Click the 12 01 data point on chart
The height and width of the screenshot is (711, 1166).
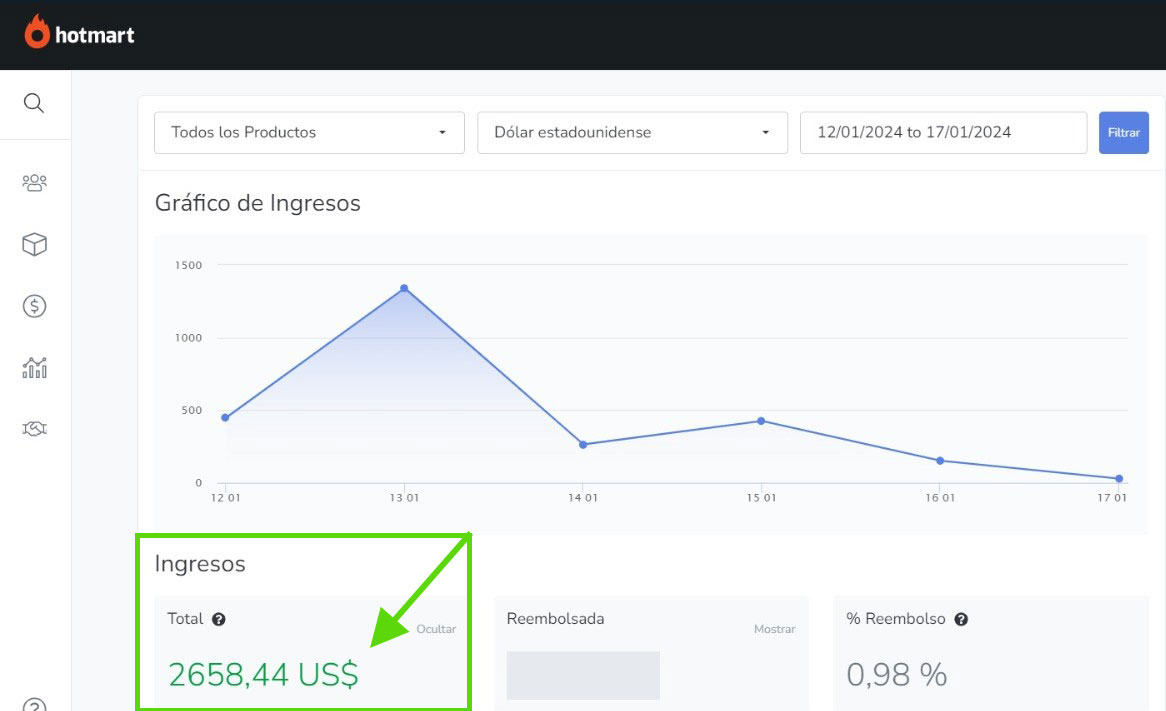pyautogui.click(x=225, y=418)
